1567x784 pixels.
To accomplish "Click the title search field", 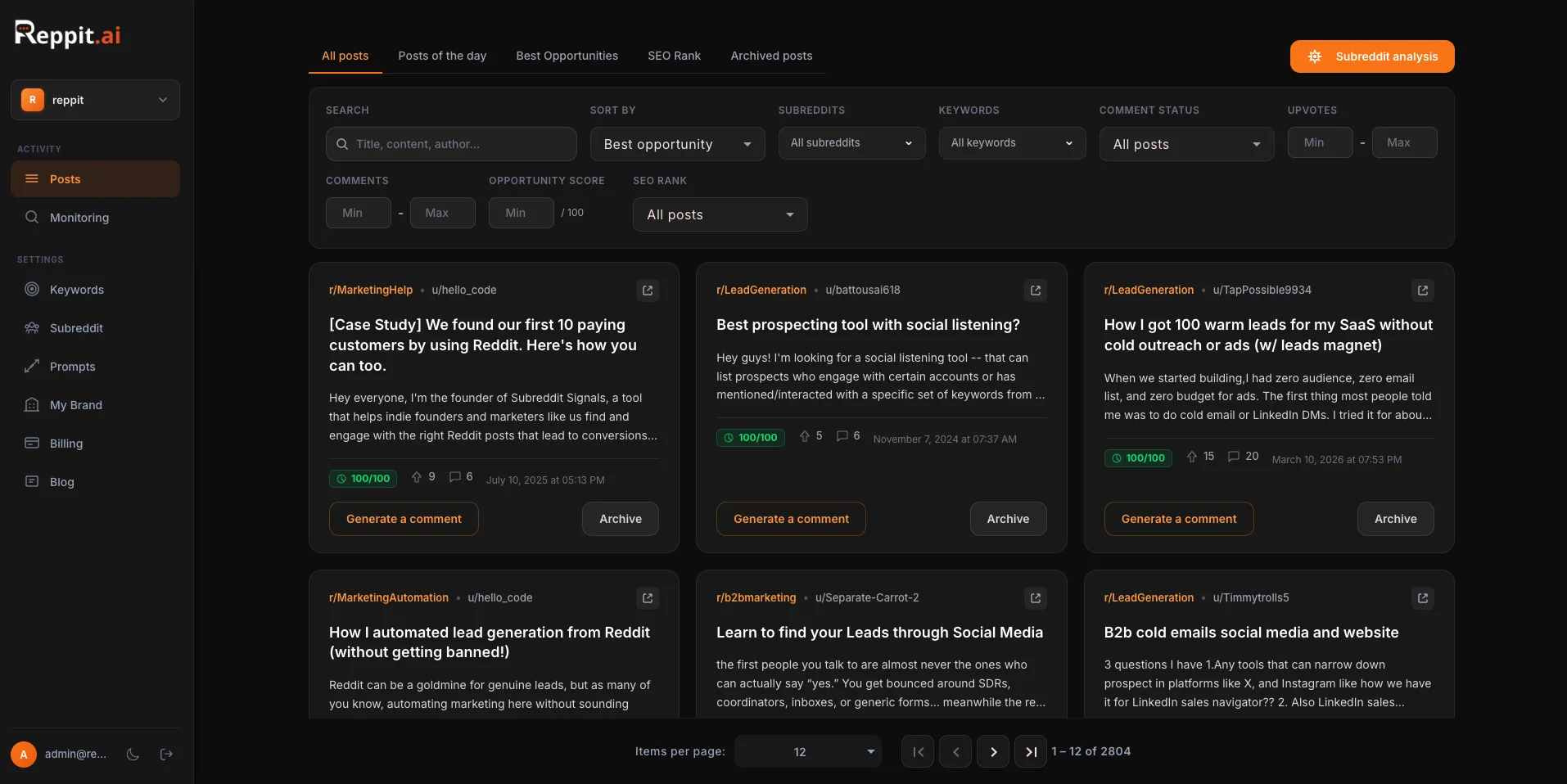I will [450, 144].
